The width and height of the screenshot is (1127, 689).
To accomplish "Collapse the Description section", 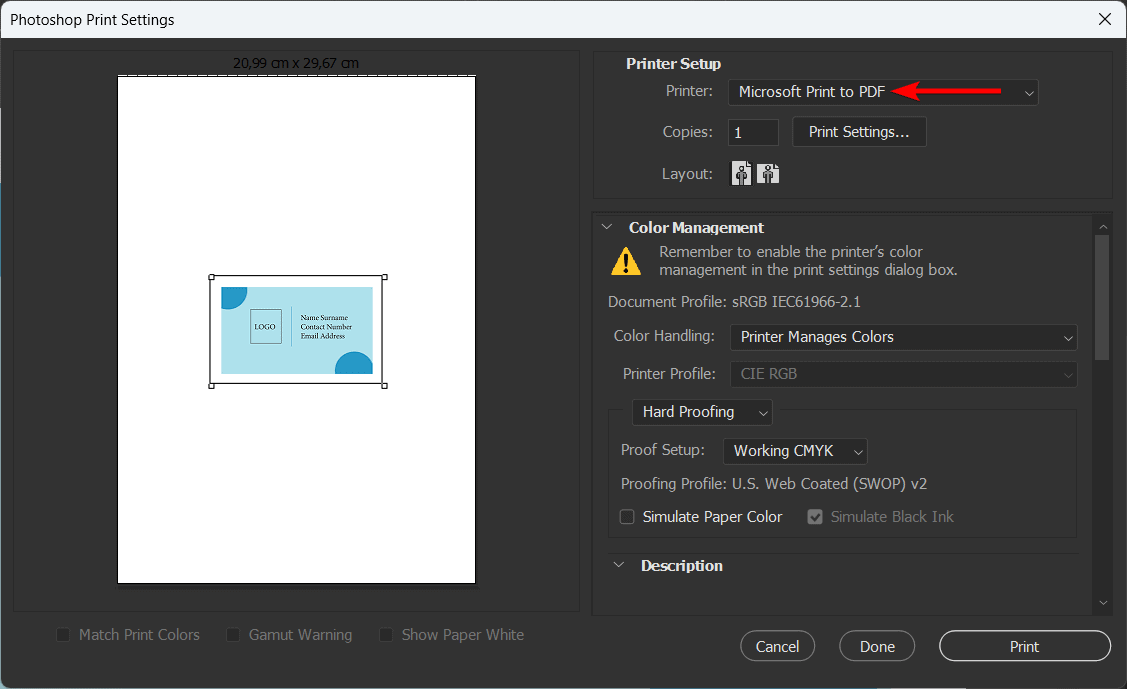I will coord(619,565).
